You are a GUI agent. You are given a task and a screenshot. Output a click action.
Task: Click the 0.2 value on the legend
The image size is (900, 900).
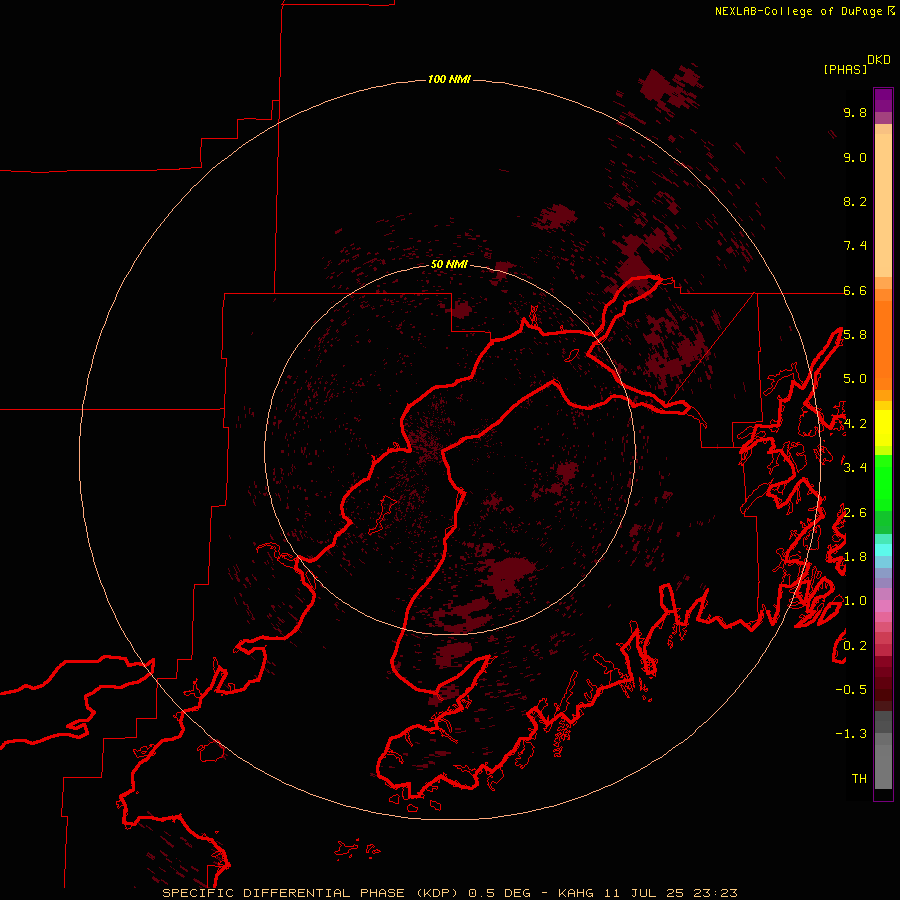(x=855, y=646)
